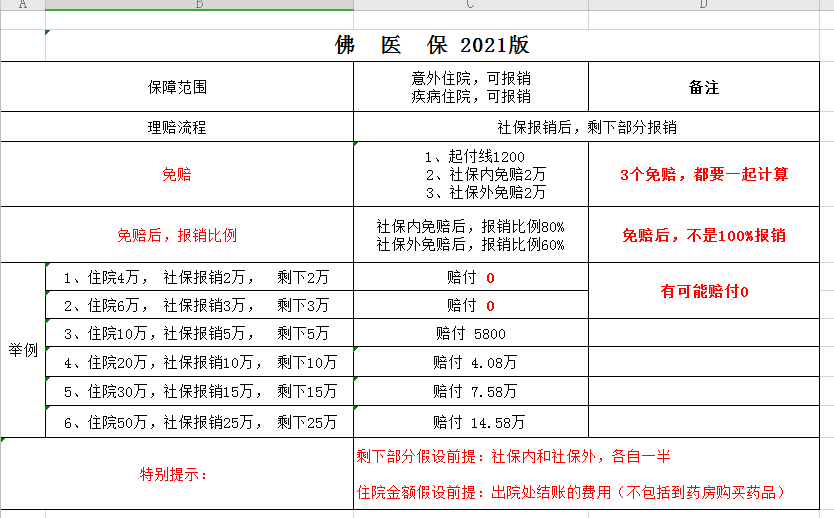Select the 赔付 14.58万 cell

(470, 422)
